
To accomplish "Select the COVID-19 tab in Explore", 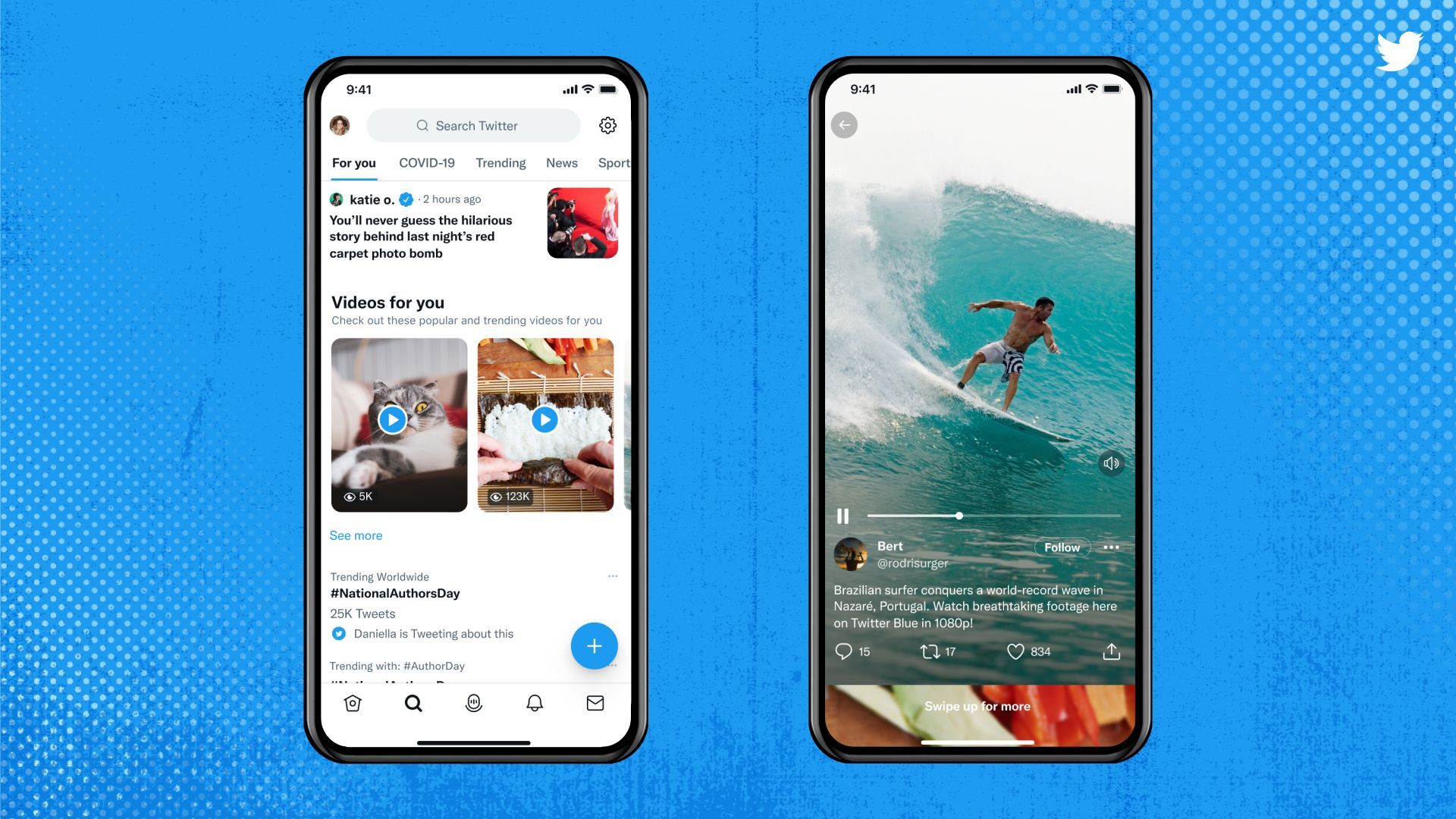I will coord(425,163).
